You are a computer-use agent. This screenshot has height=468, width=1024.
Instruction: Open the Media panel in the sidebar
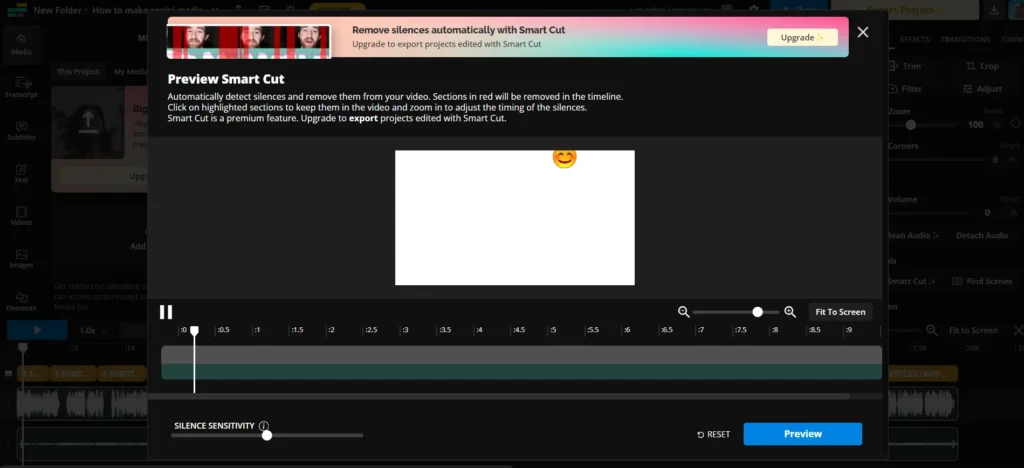coord(21,44)
